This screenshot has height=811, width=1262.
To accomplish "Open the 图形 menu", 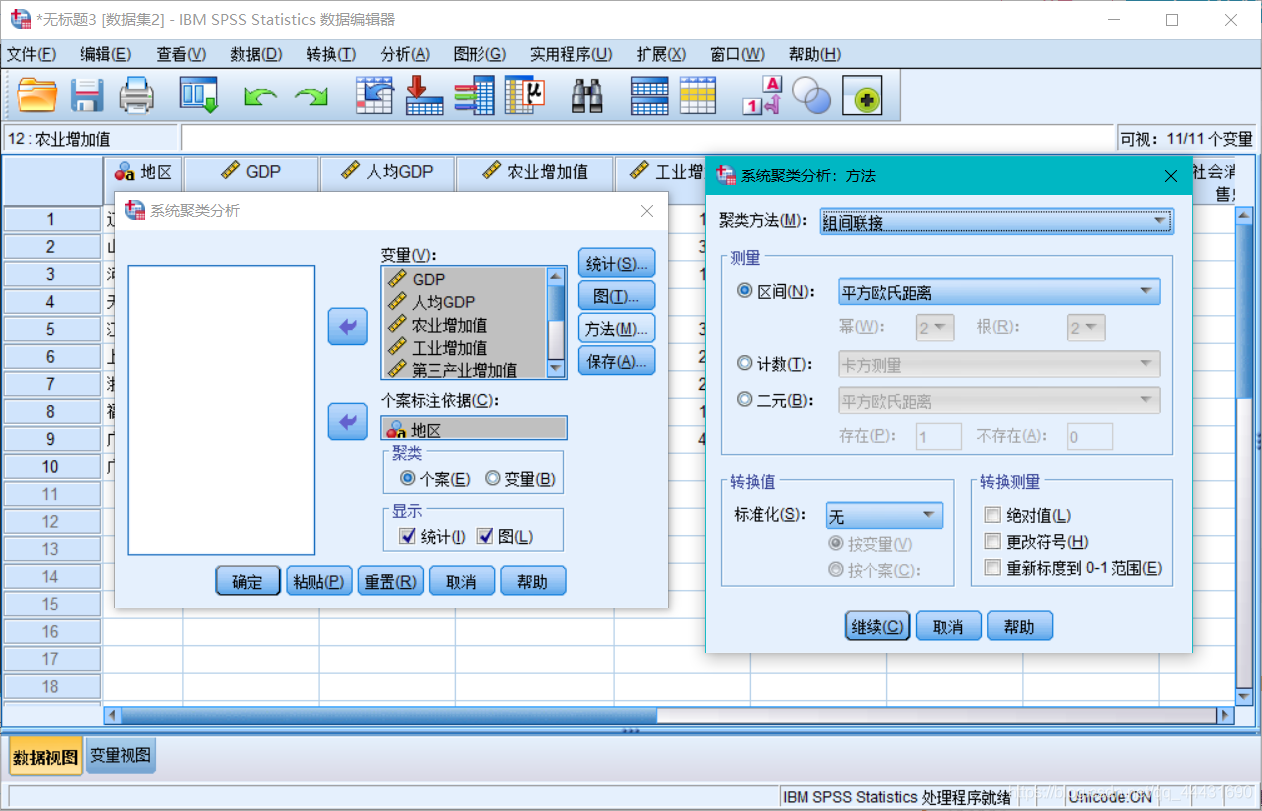I will (479, 54).
